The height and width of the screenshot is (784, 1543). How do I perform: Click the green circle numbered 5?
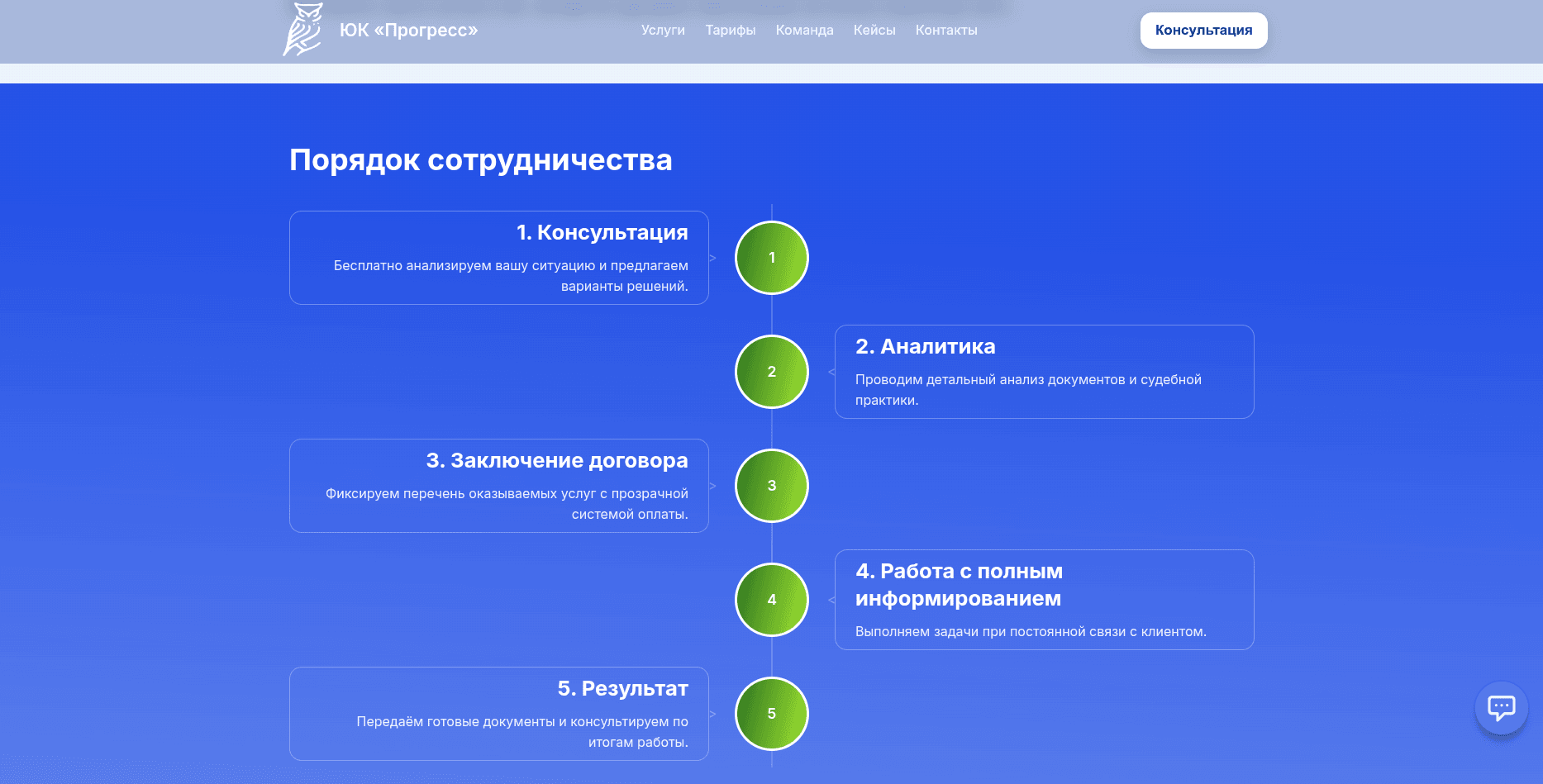771,712
